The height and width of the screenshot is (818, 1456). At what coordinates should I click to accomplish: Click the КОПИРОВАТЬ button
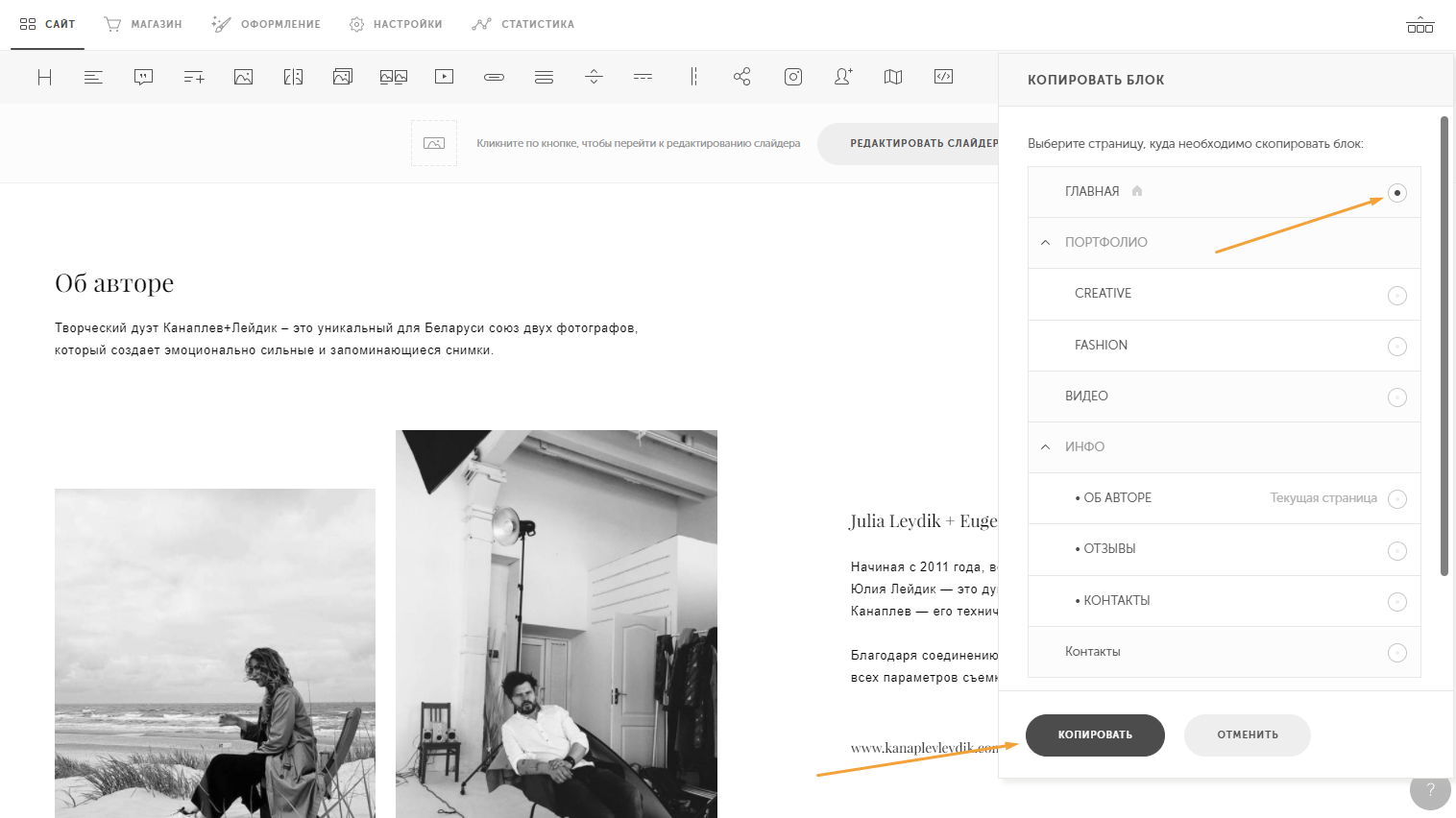click(x=1095, y=735)
